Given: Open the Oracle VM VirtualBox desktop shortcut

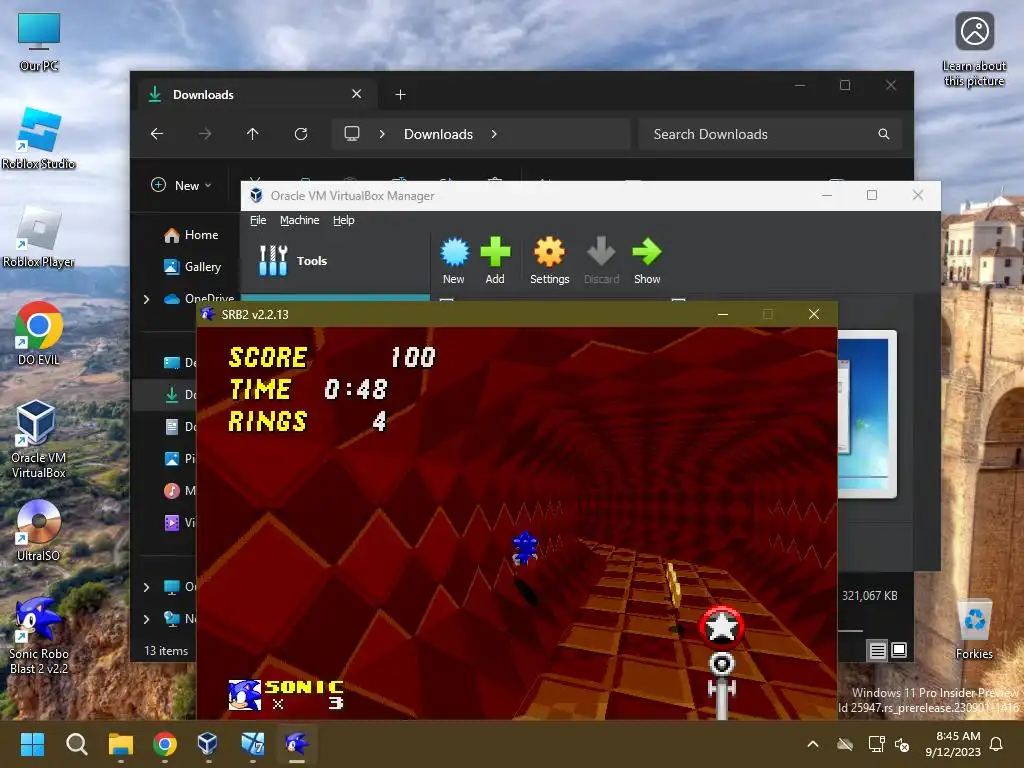Looking at the screenshot, I should pos(39,440).
